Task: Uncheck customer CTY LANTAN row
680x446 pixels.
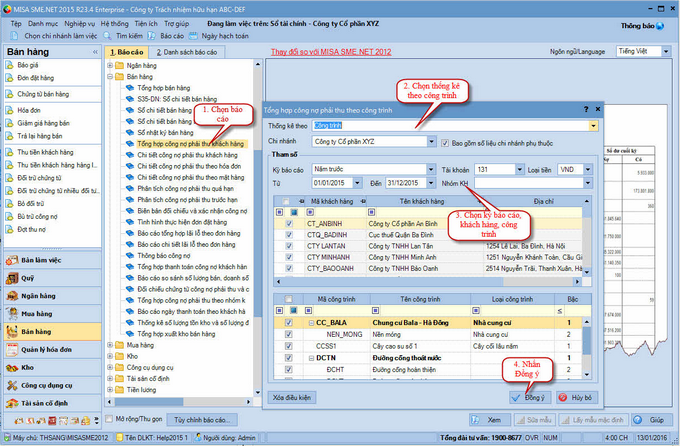Action: 289,246
